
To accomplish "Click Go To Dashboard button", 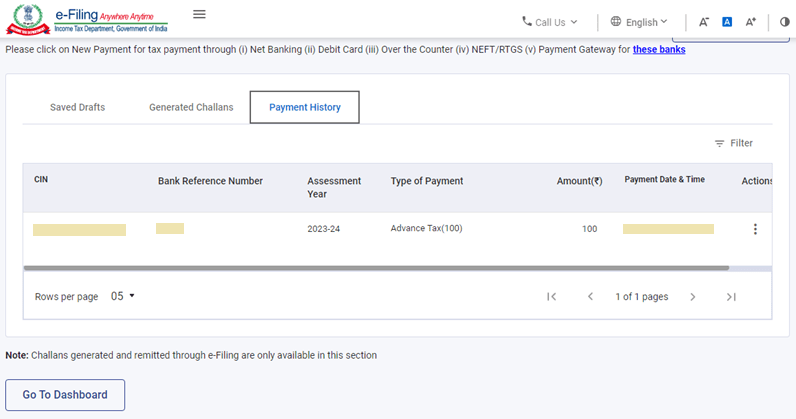I will tap(65, 395).
